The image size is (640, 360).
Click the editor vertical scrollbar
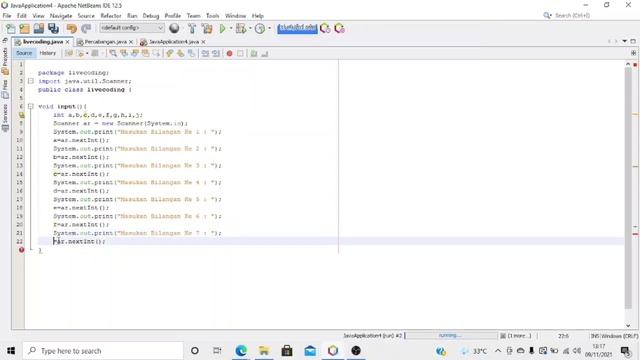(628, 188)
